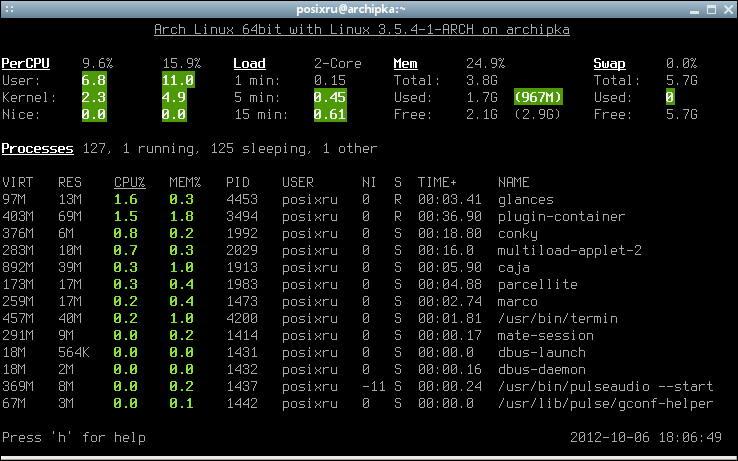Click the 0.61 fifteen-minute load value
Viewport: 738px width, 461px height.
click(x=330, y=114)
